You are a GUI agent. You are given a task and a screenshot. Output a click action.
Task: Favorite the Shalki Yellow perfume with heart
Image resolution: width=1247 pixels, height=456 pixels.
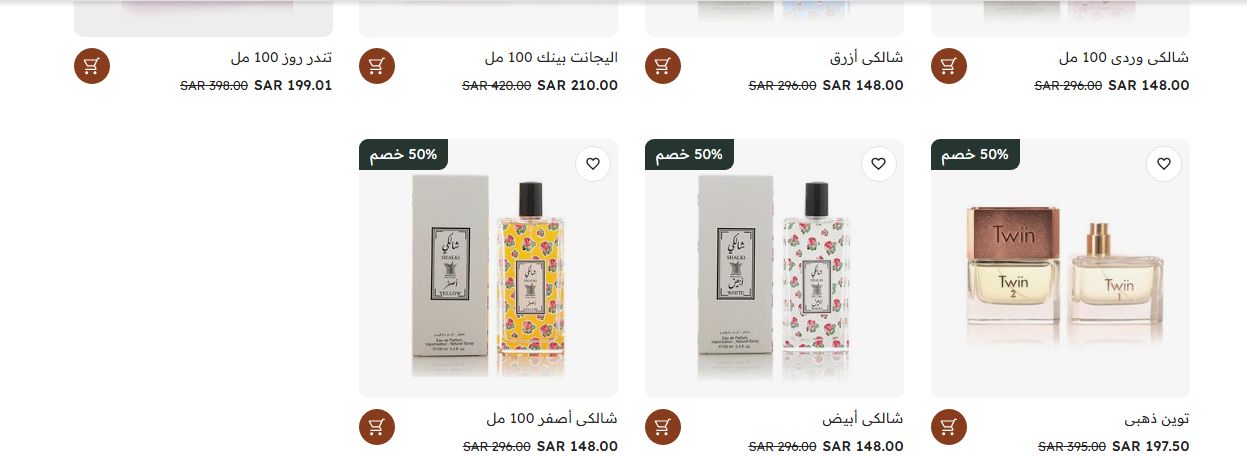tap(593, 163)
